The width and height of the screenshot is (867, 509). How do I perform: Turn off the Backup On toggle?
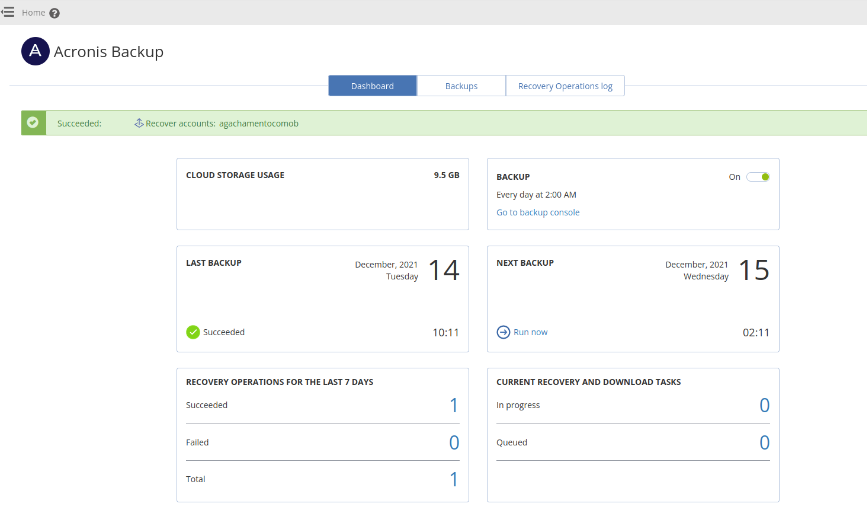click(x=758, y=177)
